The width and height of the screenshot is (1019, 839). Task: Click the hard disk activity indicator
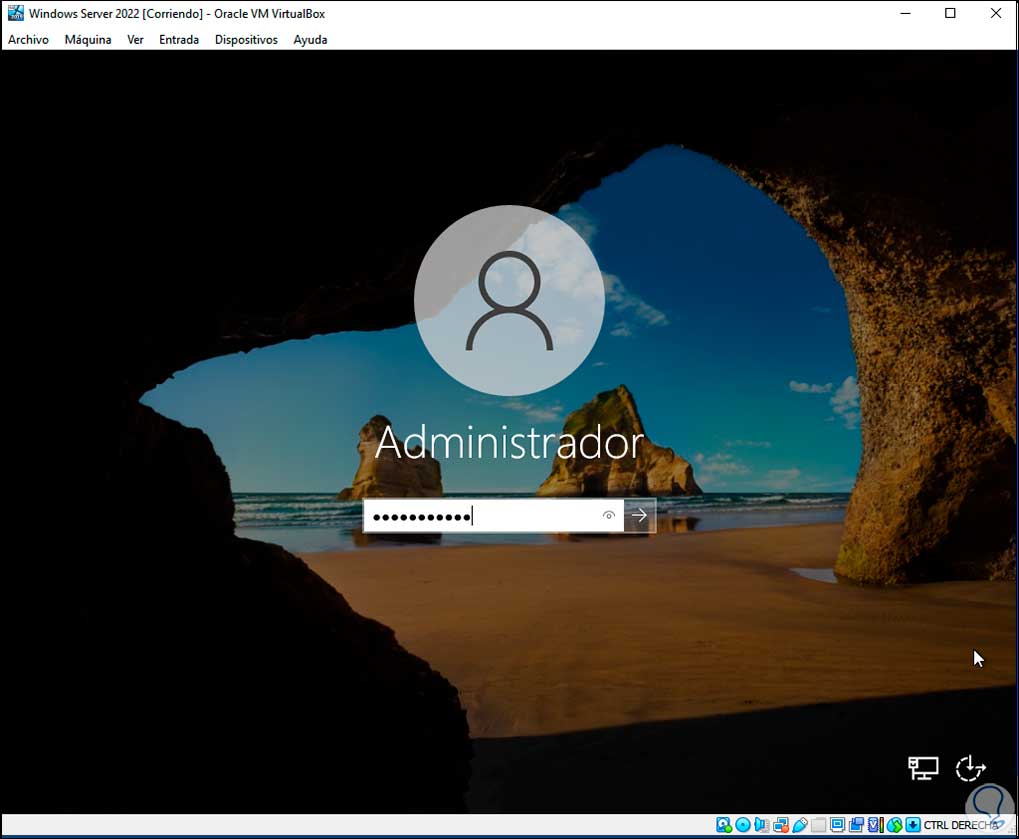coord(723,825)
